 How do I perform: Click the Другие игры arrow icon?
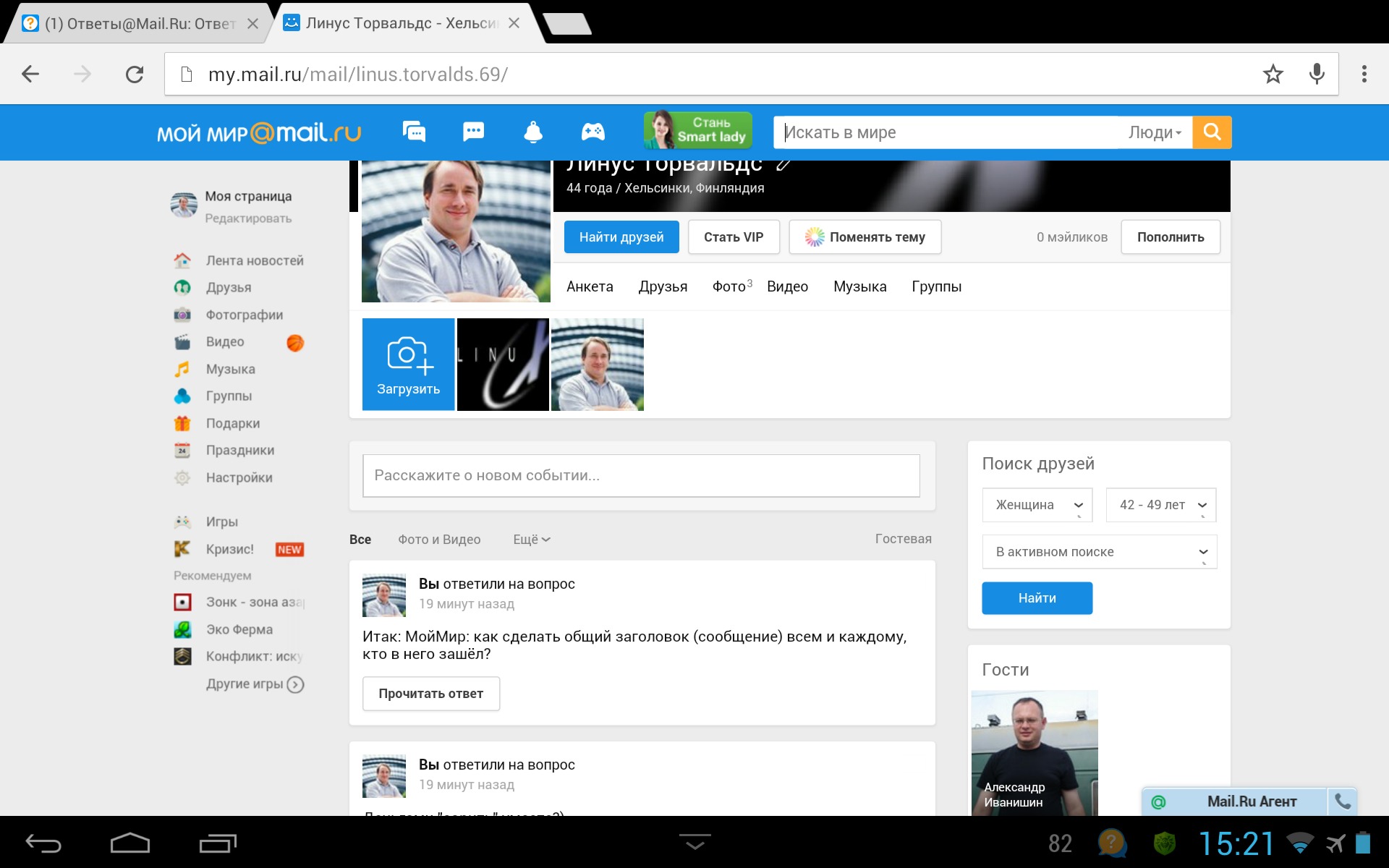pos(295,684)
